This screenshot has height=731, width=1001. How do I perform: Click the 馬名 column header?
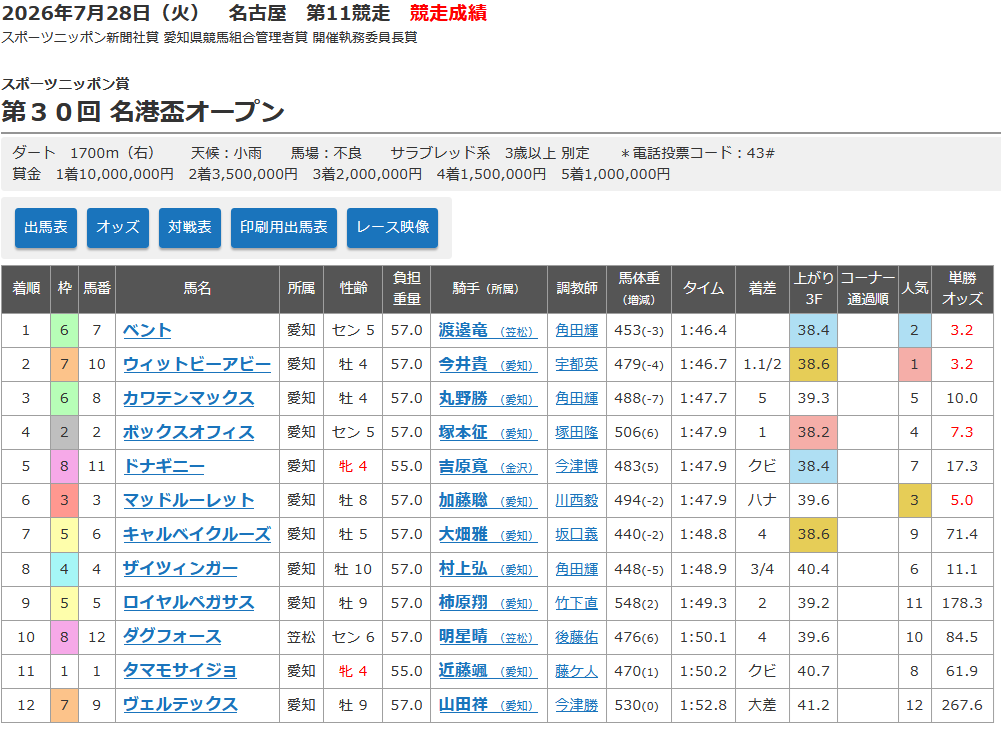click(x=197, y=289)
